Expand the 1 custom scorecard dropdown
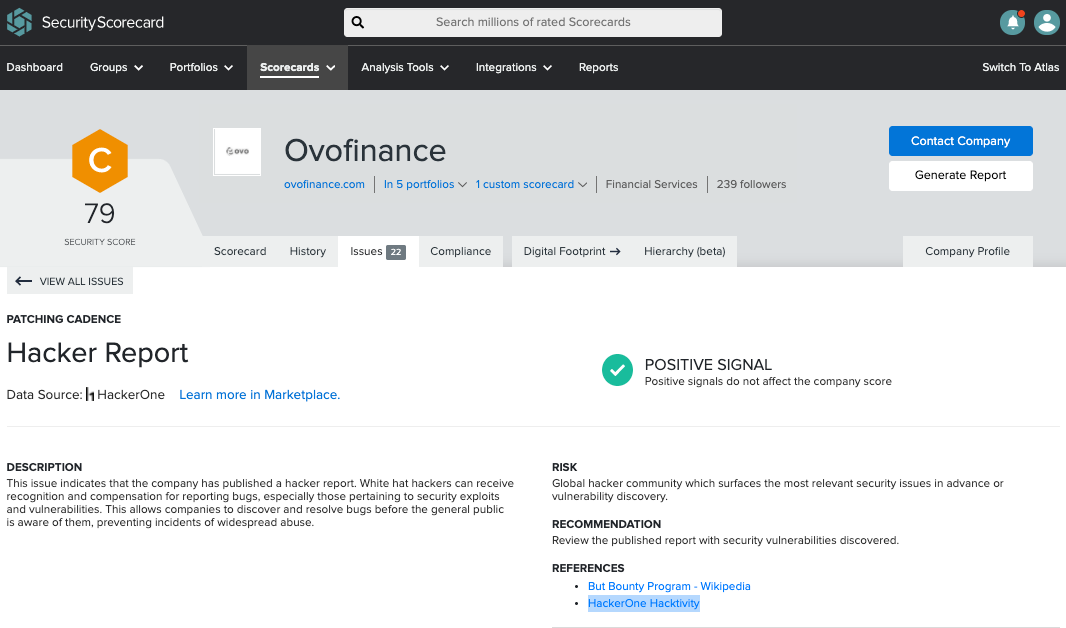Viewport: 1066px width, 628px height. click(531, 184)
